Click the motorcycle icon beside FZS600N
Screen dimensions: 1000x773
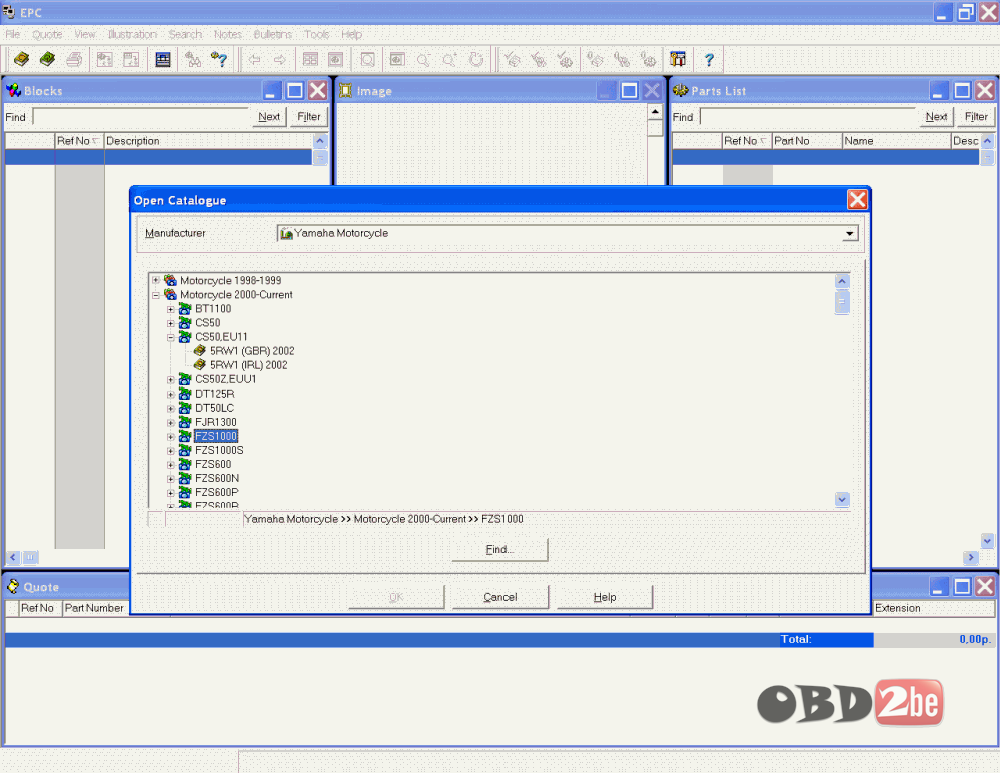coord(185,478)
